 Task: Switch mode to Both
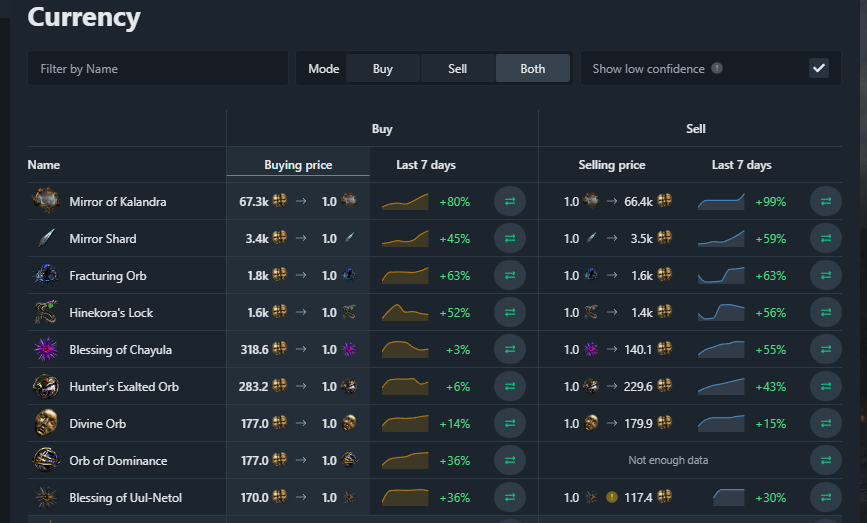[x=533, y=69]
